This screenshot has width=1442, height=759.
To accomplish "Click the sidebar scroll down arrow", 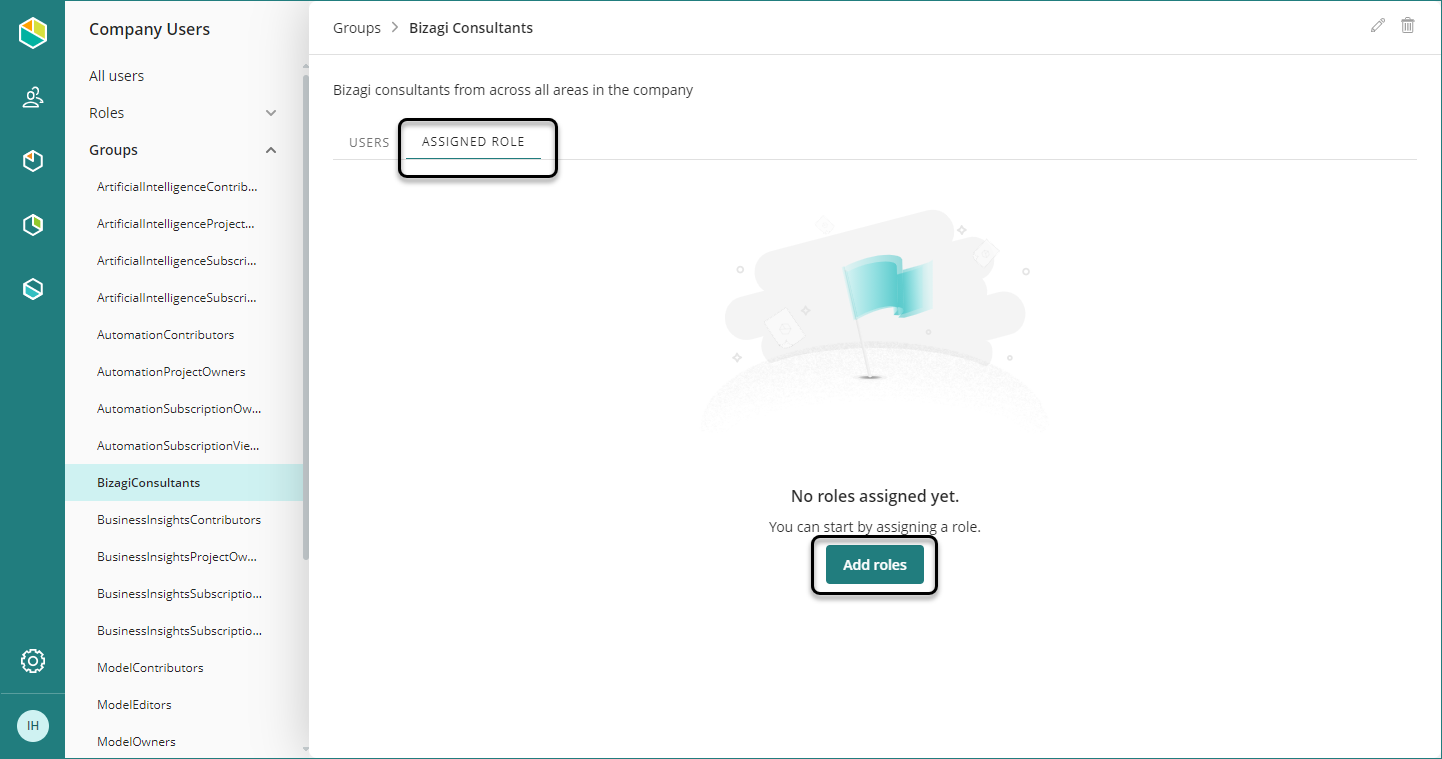I will (x=306, y=749).
